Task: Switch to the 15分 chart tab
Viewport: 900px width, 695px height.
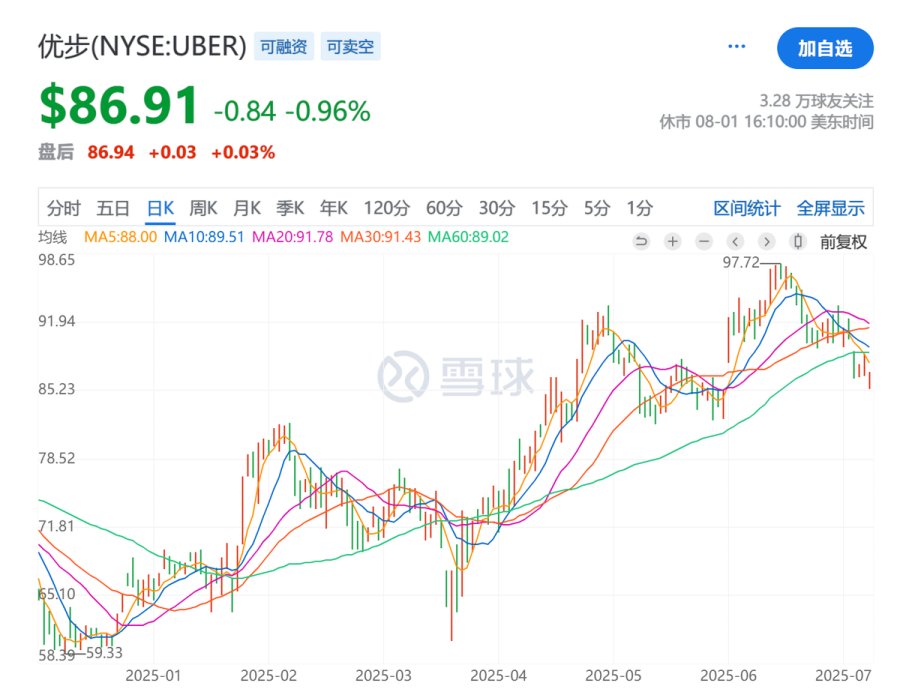Action: 549,208
